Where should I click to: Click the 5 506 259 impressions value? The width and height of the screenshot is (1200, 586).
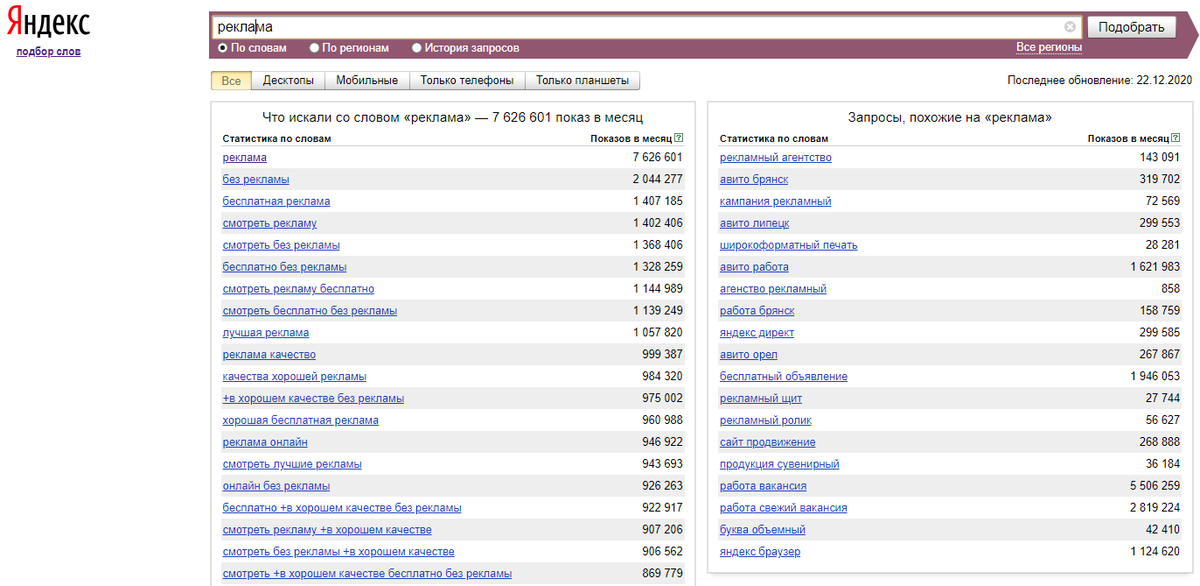click(x=1155, y=486)
